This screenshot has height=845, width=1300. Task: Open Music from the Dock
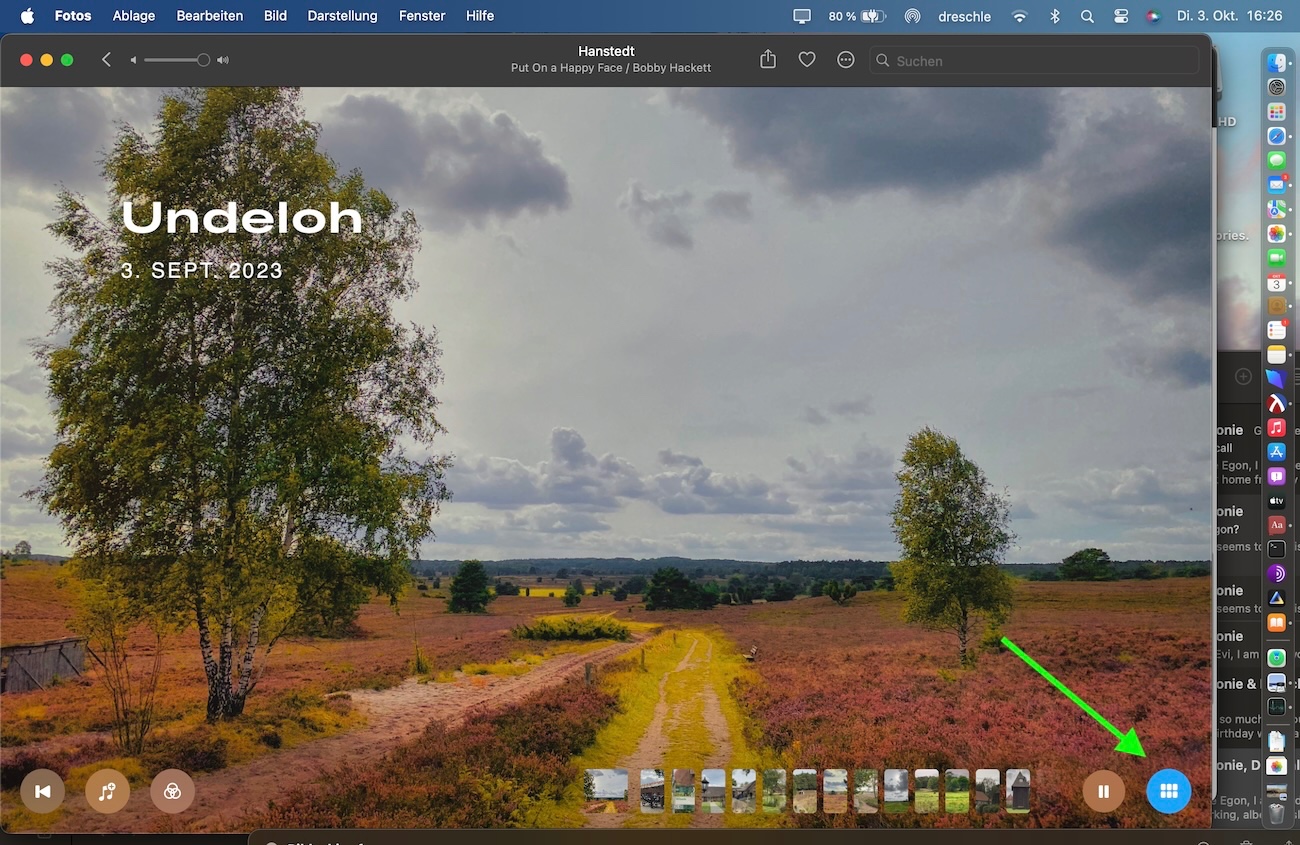(x=1277, y=428)
